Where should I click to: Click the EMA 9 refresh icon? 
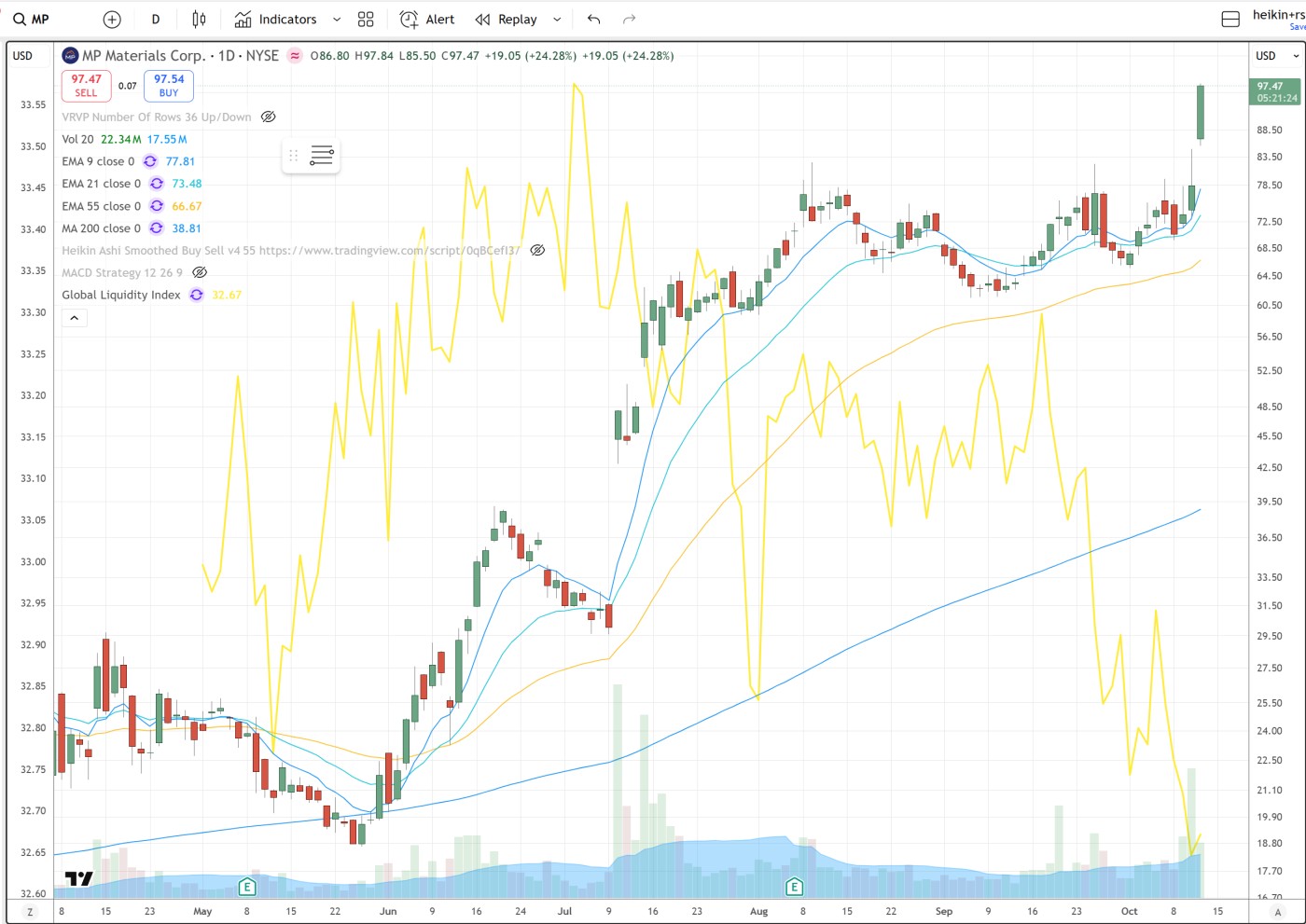point(150,161)
